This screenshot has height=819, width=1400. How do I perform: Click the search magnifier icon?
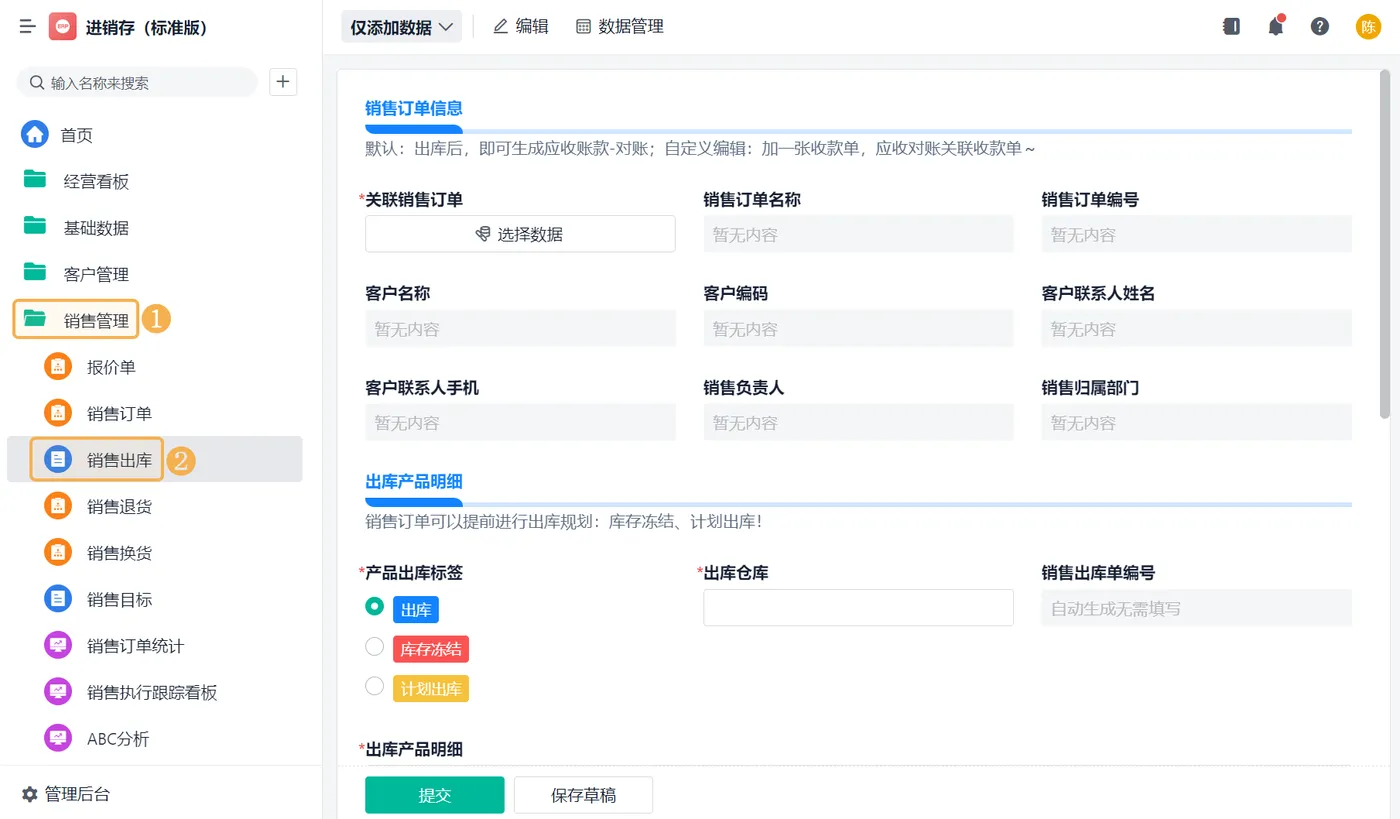point(37,83)
